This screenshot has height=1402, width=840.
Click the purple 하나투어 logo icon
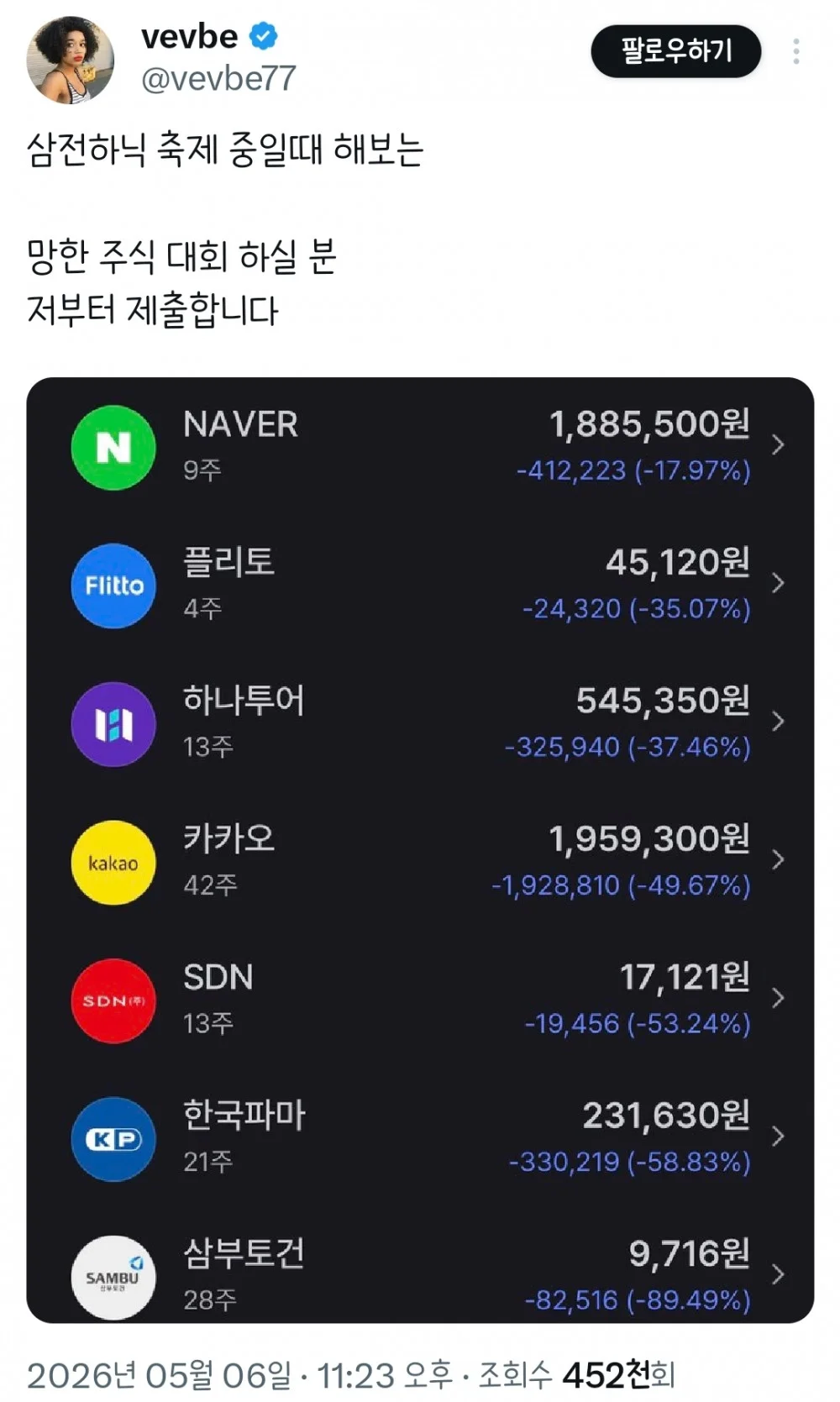pos(113,724)
